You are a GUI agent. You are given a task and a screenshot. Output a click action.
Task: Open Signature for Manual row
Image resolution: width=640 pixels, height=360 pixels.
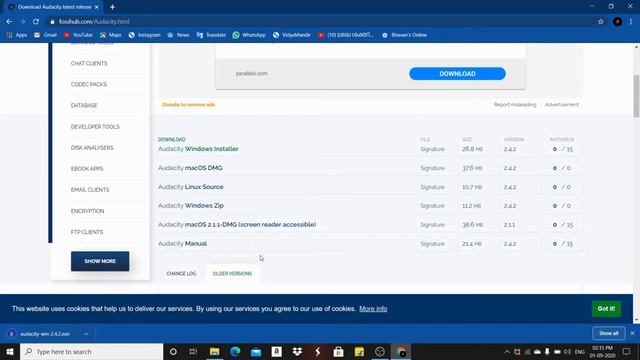[432, 244]
